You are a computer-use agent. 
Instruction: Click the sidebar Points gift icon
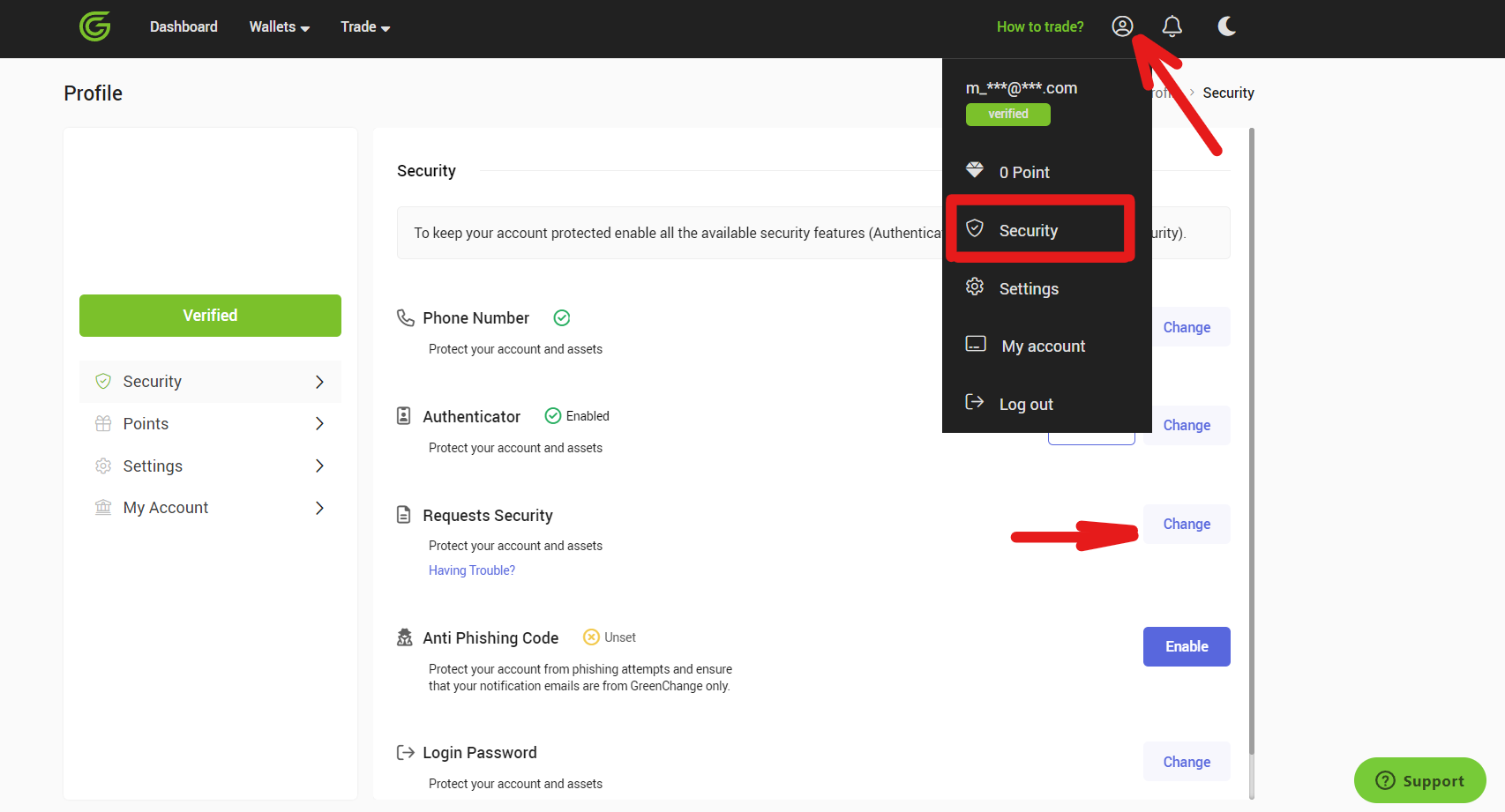pyautogui.click(x=103, y=423)
